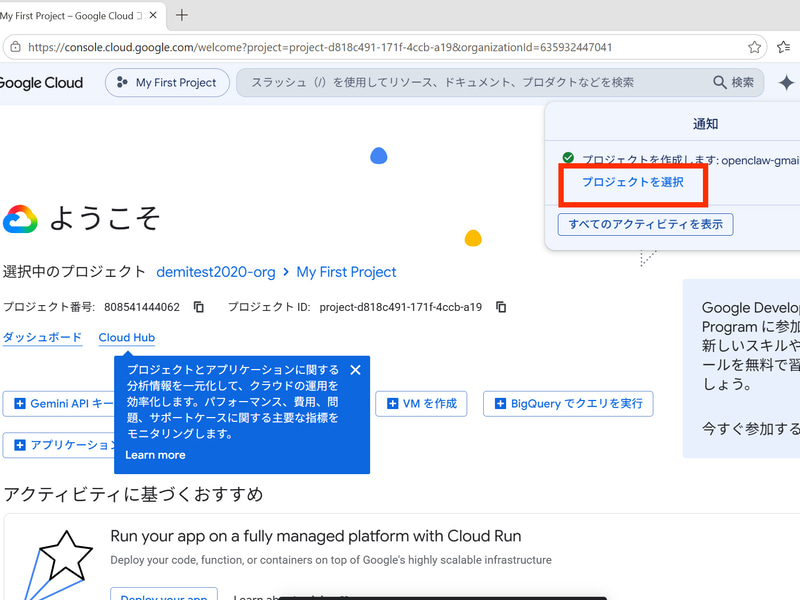Open Gemini sparkle assistant icon
The width and height of the screenshot is (800, 600).
pyautogui.click(x=786, y=83)
